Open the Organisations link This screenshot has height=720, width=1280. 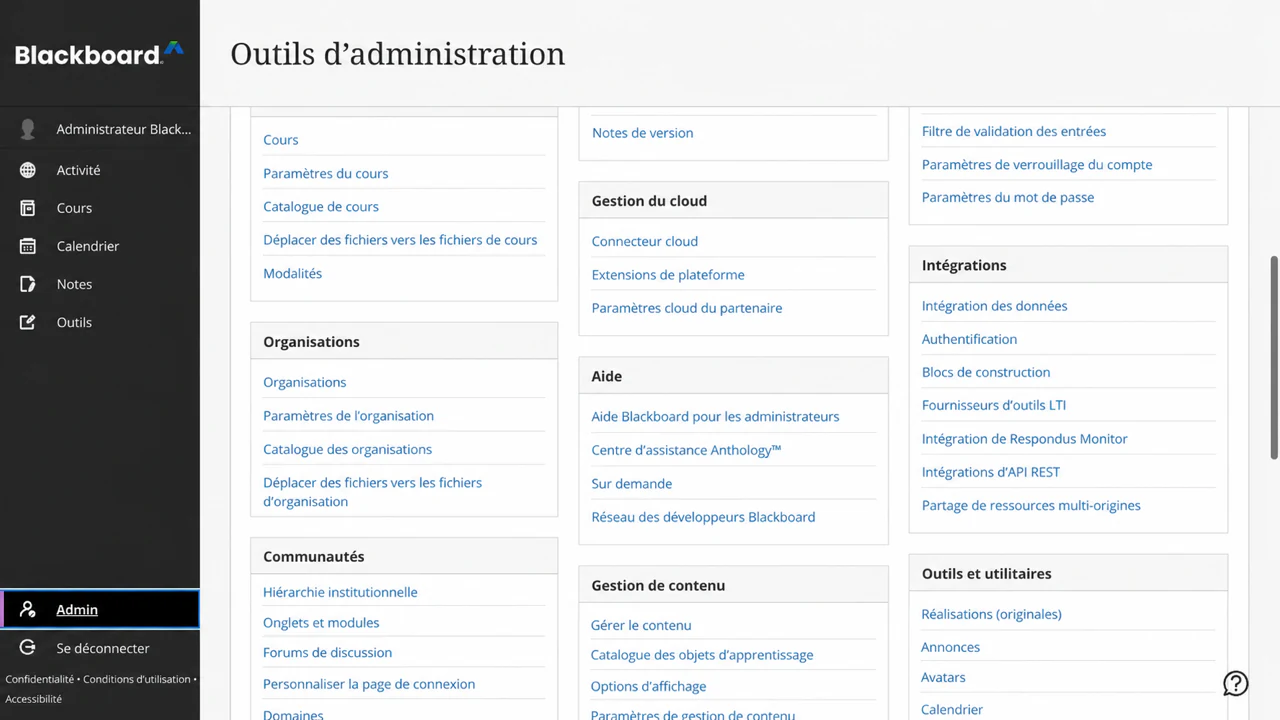(304, 382)
